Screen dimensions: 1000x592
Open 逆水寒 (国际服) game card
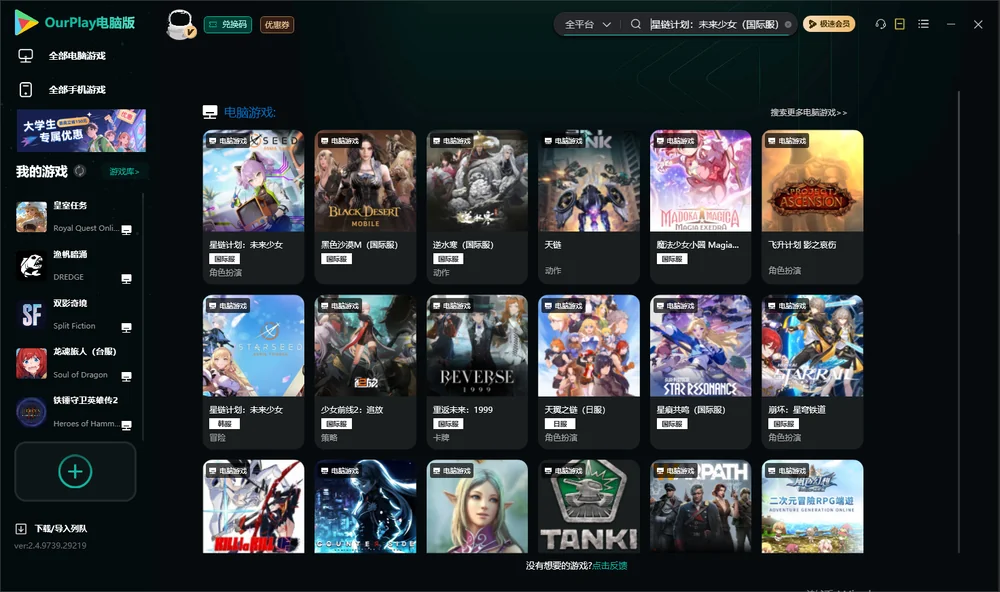477,207
